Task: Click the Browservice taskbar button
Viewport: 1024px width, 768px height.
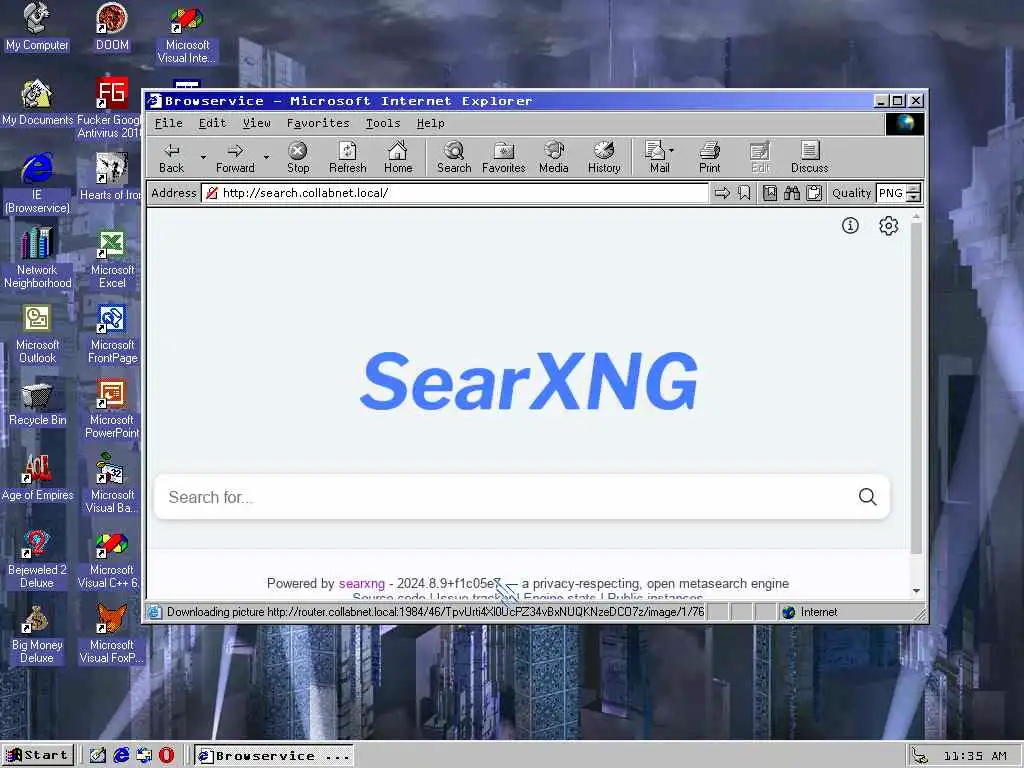Action: click(275, 756)
